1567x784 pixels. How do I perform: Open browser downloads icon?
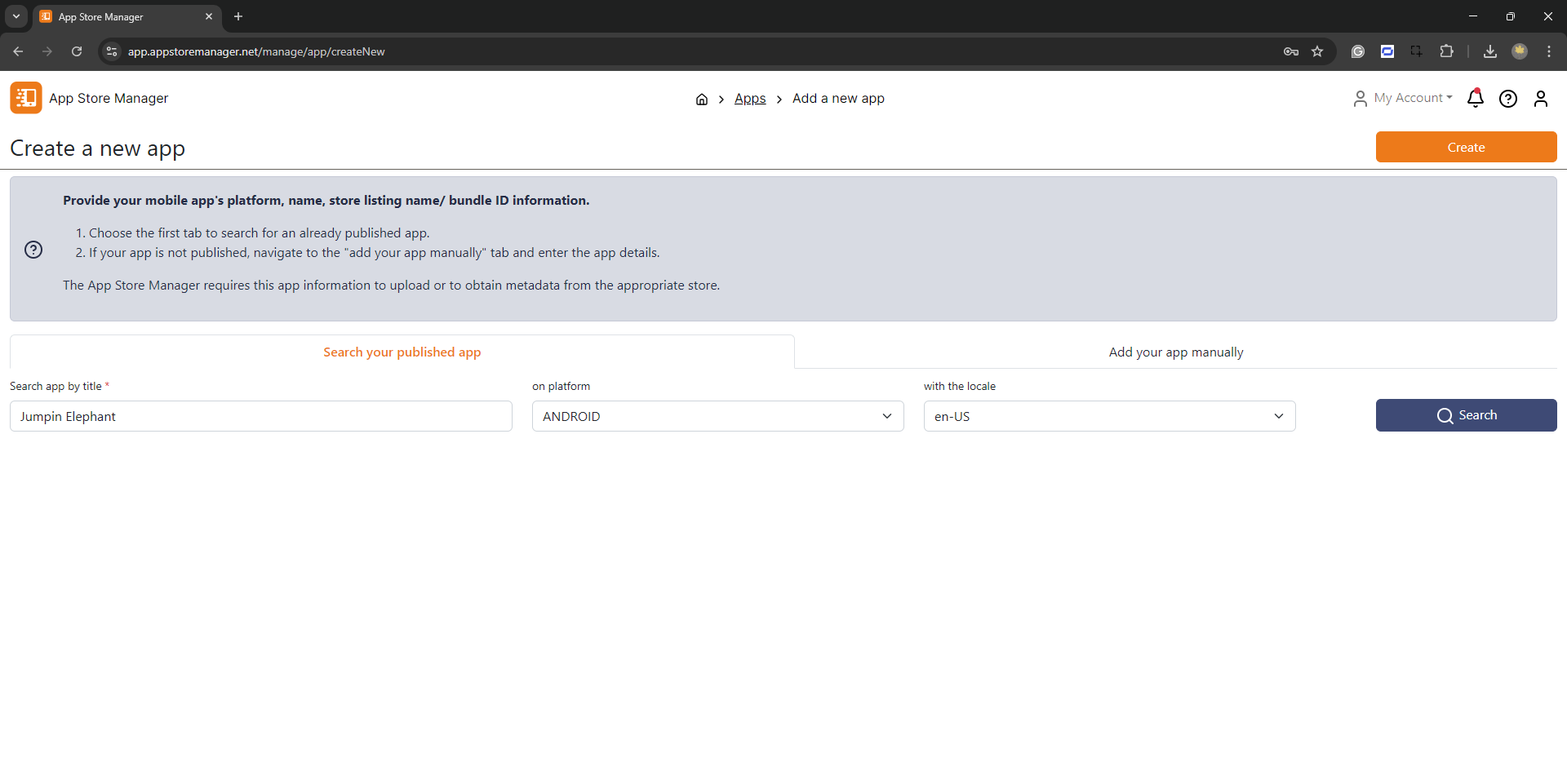coord(1489,51)
